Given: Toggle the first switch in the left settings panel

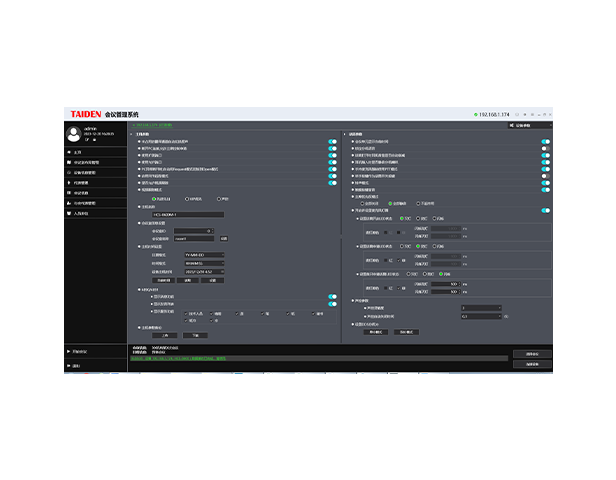Looking at the screenshot, I should point(332,142).
